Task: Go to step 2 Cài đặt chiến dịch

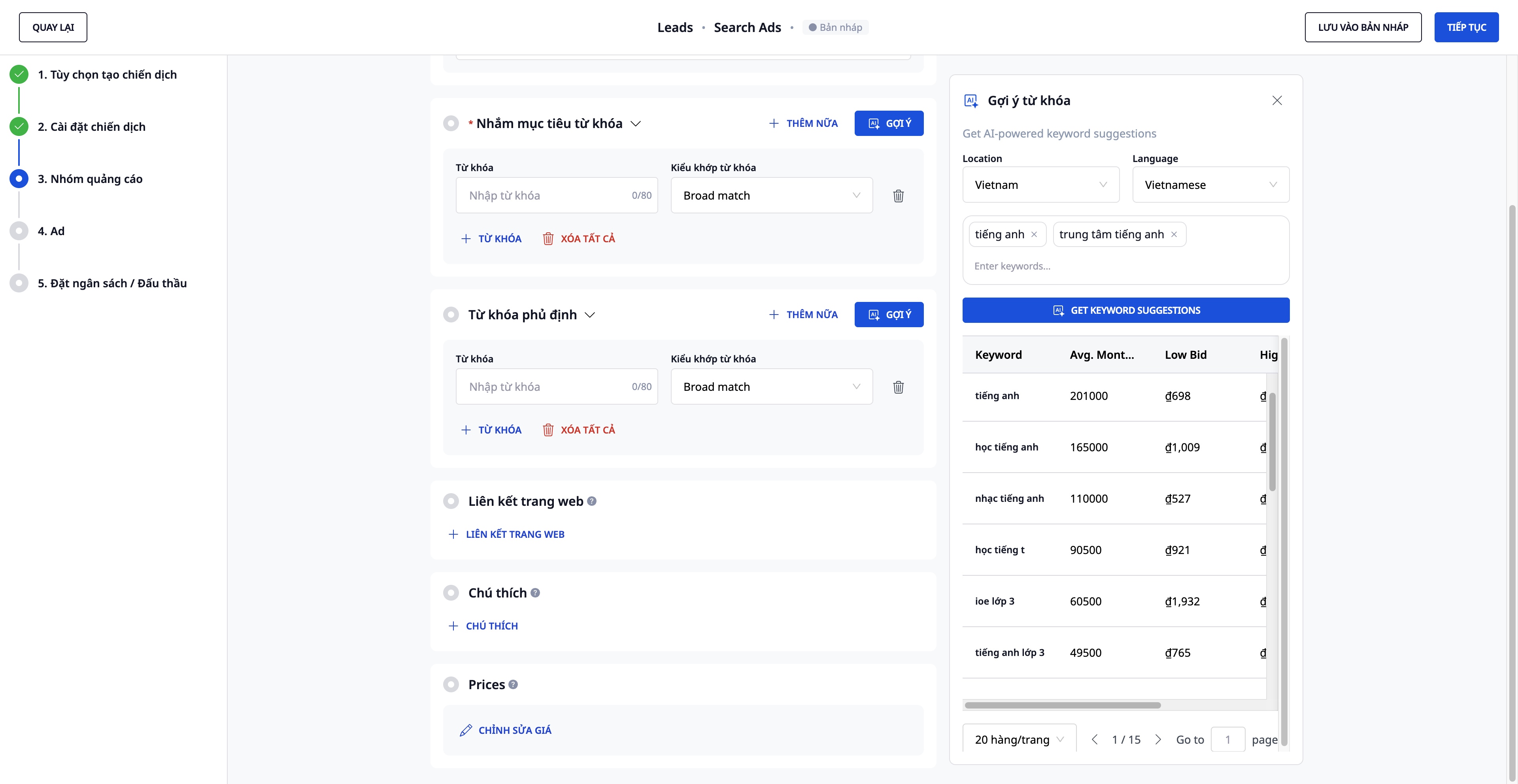Action: pyautogui.click(x=91, y=126)
